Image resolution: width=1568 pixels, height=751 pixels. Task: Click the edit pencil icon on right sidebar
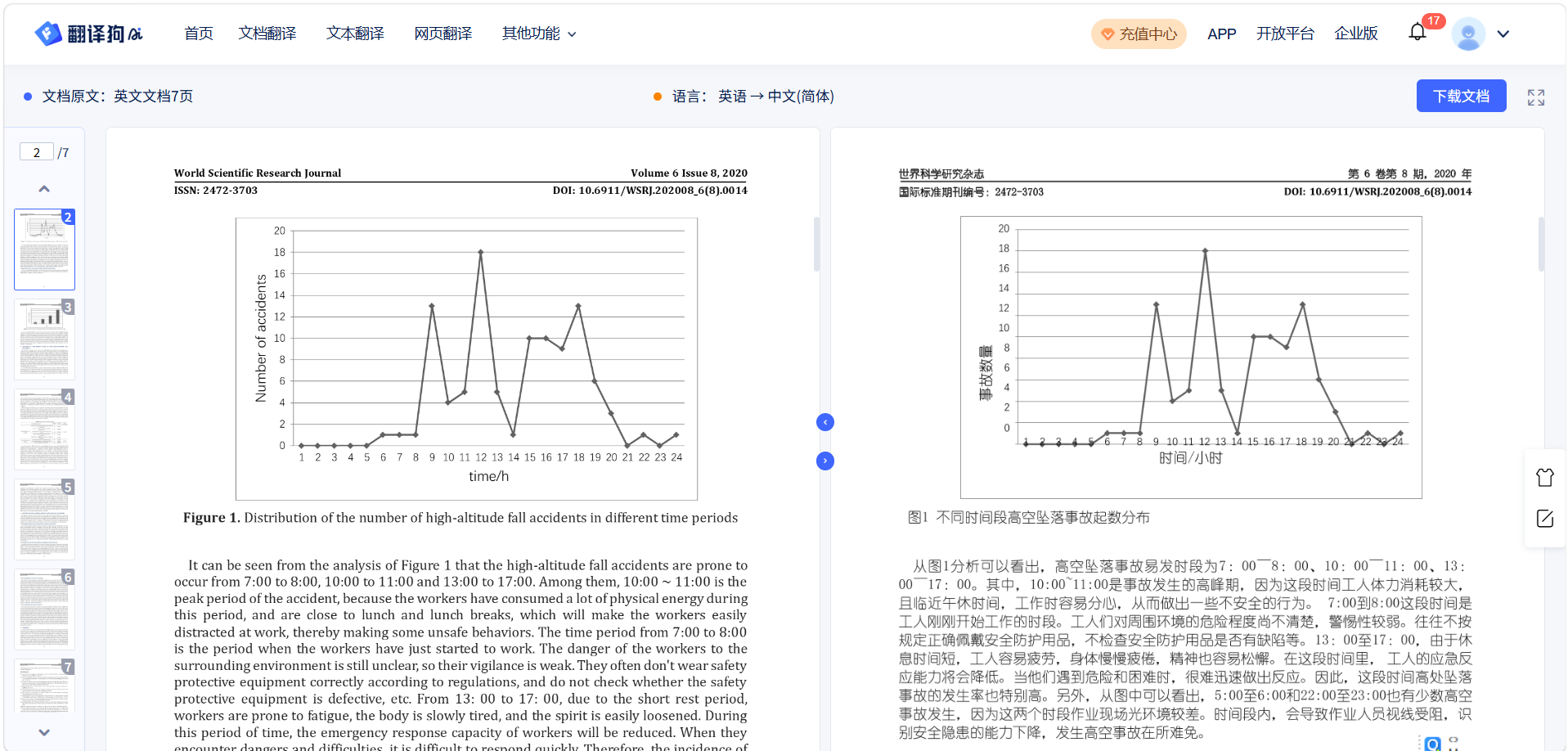pos(1544,519)
